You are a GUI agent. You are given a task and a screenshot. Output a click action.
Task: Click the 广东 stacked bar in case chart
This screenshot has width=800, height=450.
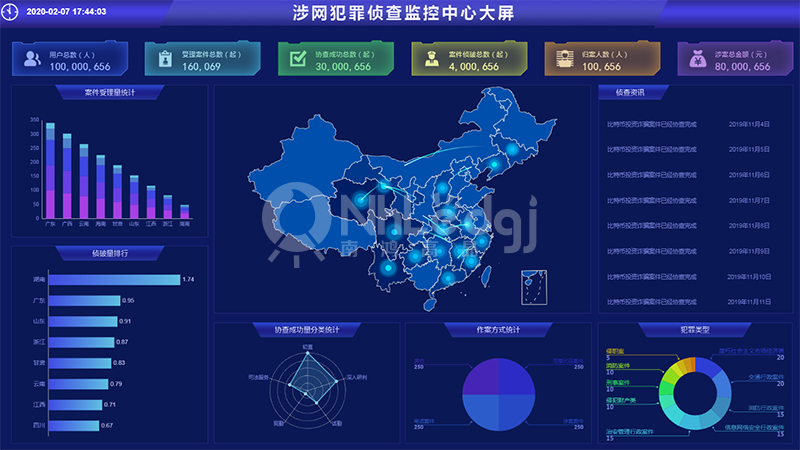coord(51,171)
